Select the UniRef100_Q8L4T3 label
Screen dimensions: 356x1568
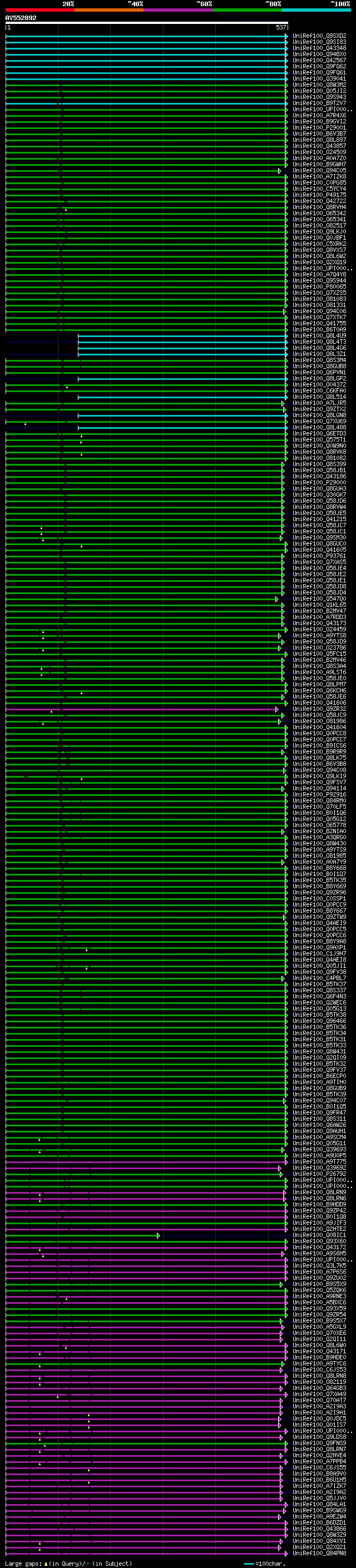click(x=319, y=342)
